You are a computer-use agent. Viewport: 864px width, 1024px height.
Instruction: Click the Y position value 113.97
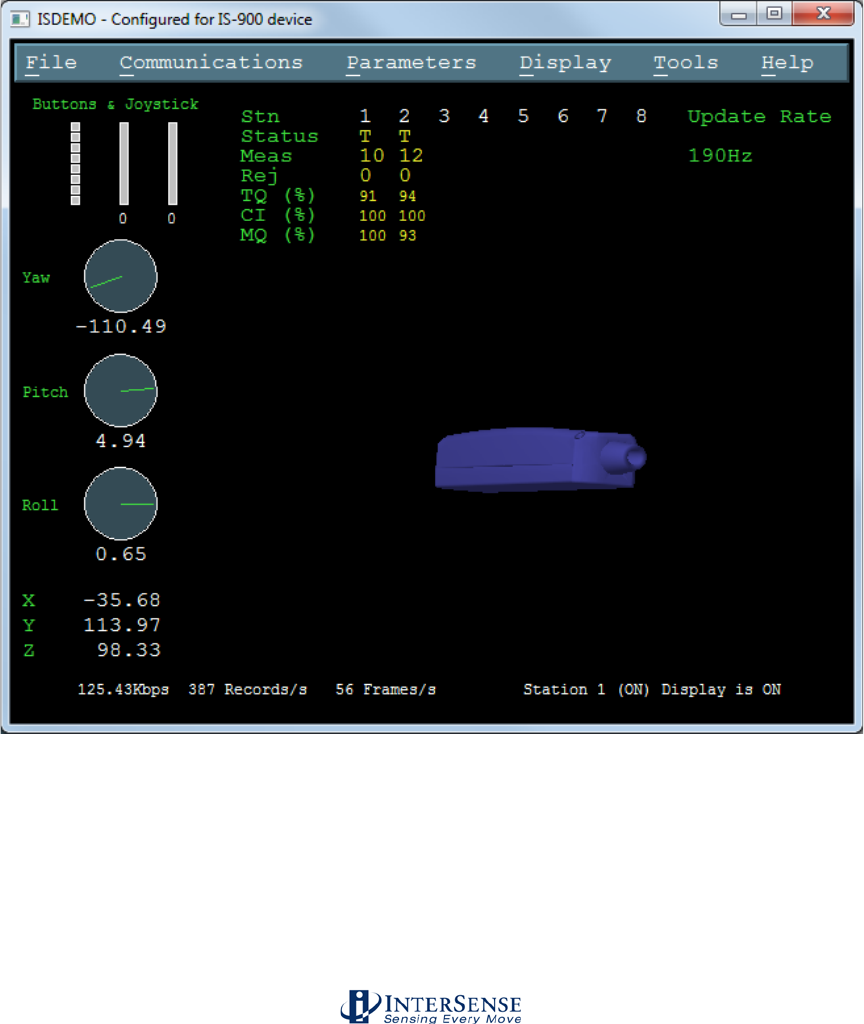tap(121, 625)
